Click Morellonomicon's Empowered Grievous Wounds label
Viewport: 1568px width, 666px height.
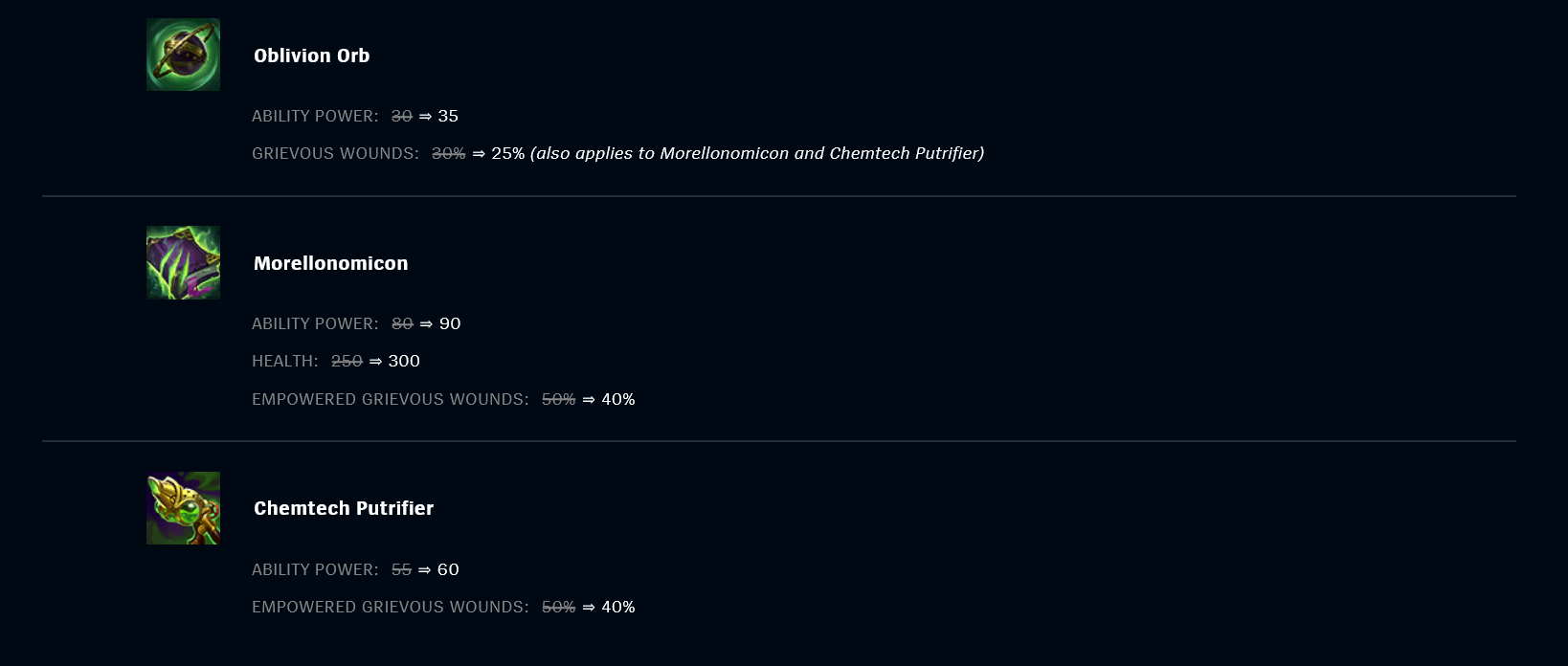[x=391, y=399]
